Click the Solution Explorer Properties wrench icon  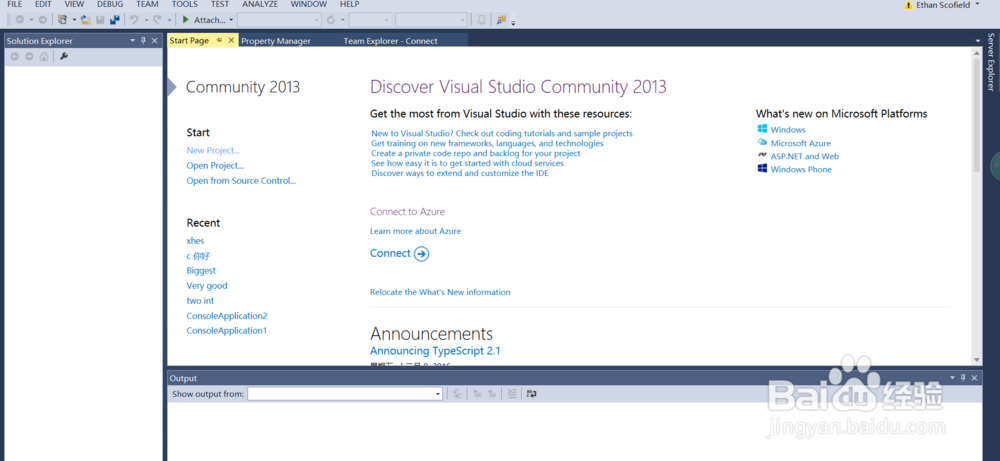click(x=64, y=56)
